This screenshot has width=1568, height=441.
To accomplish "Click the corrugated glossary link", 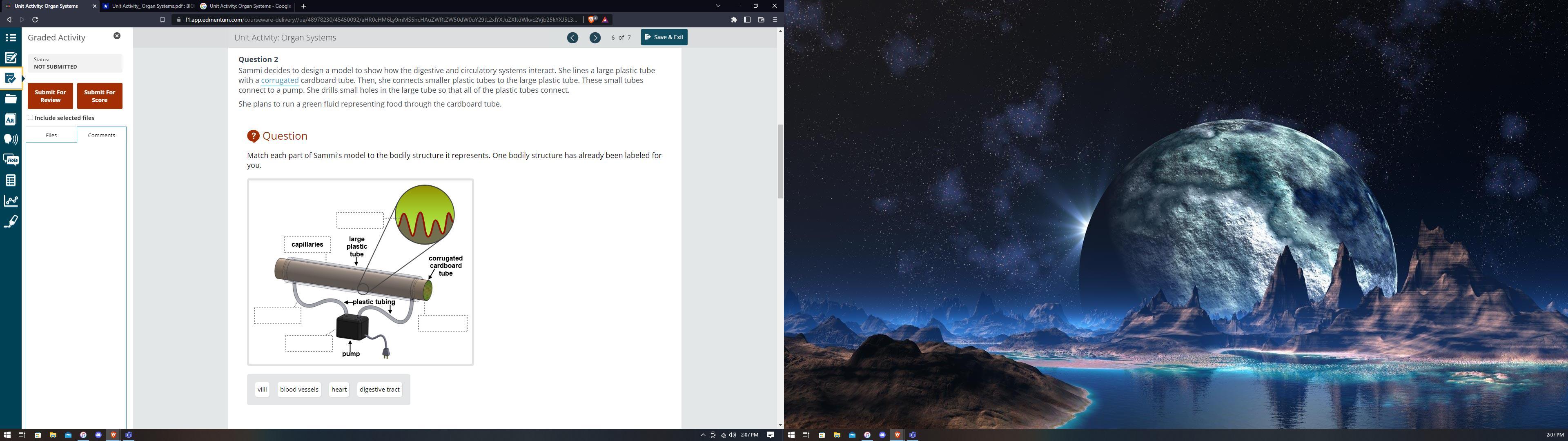I will click(x=279, y=80).
